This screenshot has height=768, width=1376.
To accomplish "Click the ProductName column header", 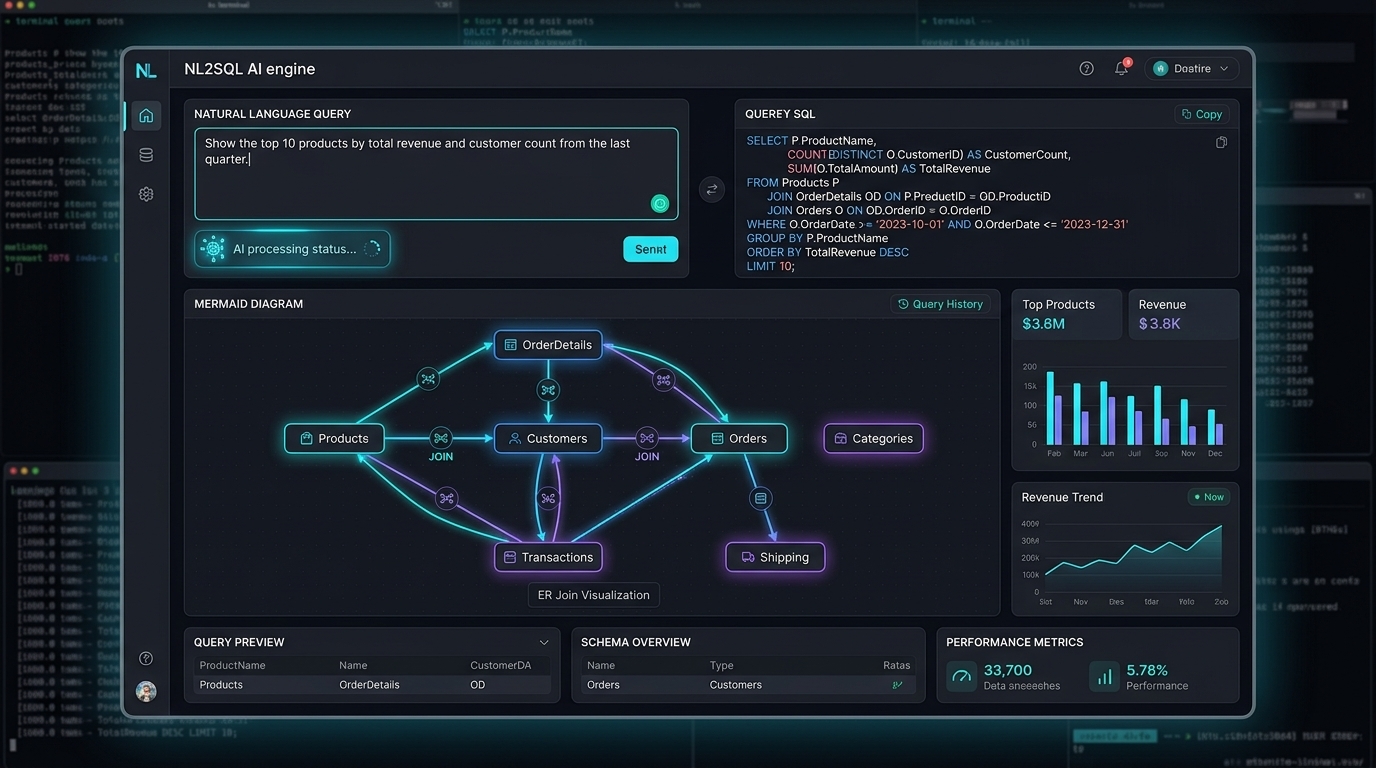I will pos(232,665).
